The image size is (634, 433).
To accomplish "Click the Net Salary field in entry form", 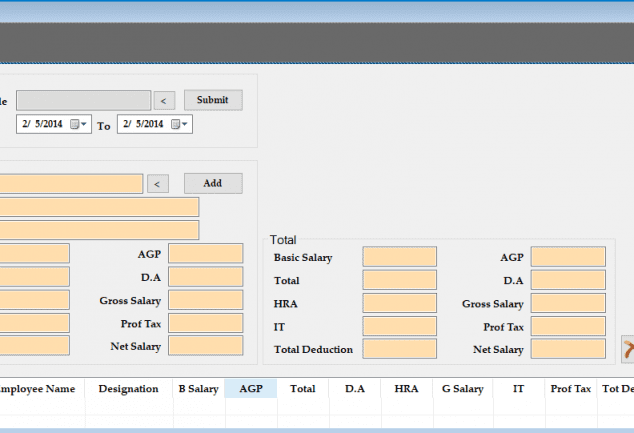I will click(x=205, y=346).
